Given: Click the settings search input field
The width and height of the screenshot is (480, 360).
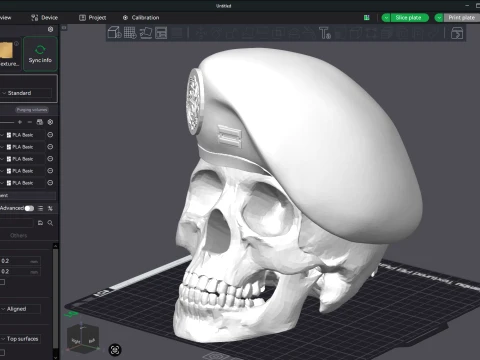Looking at the screenshot, I should [x=16, y=223].
